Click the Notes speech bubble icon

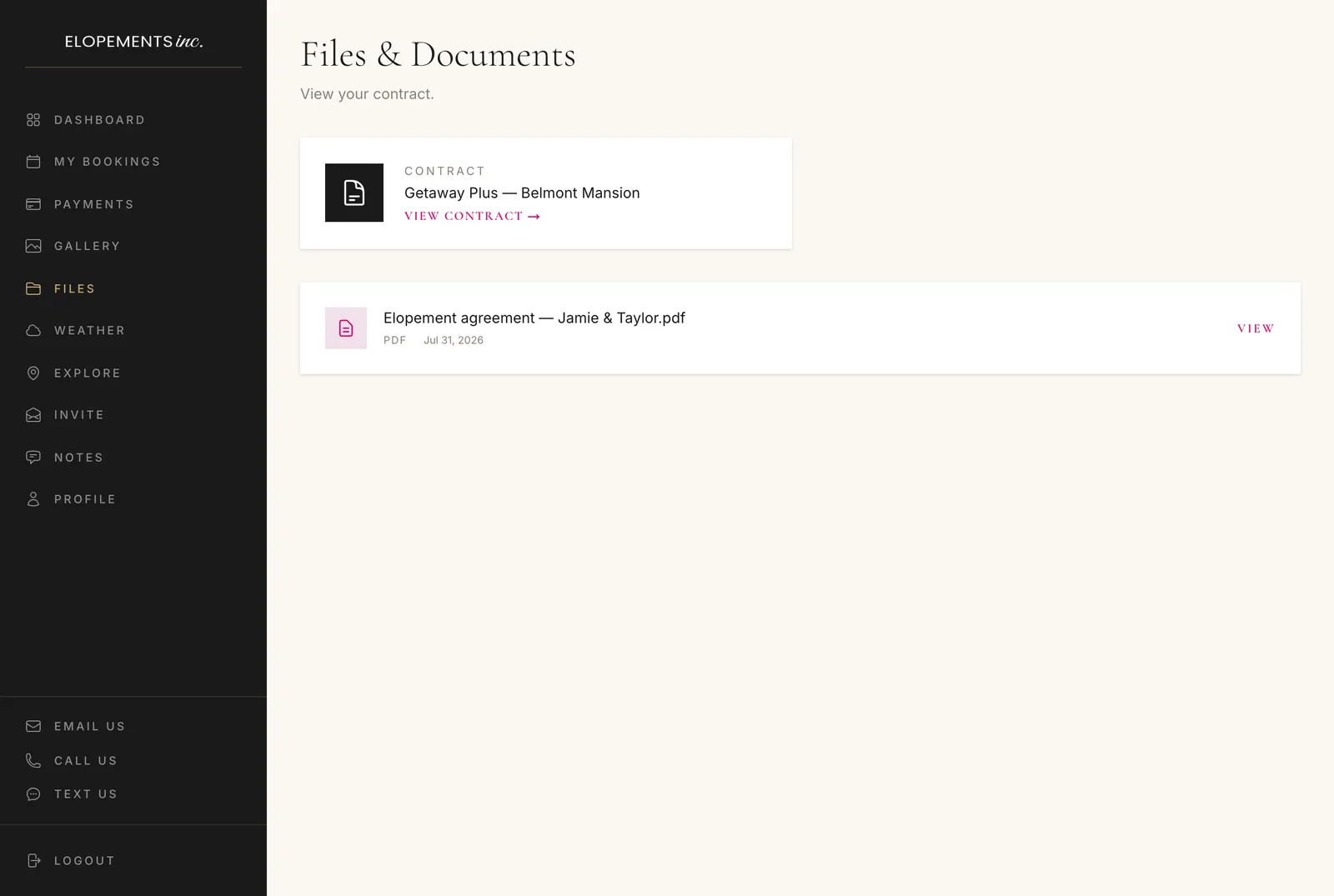click(x=33, y=458)
